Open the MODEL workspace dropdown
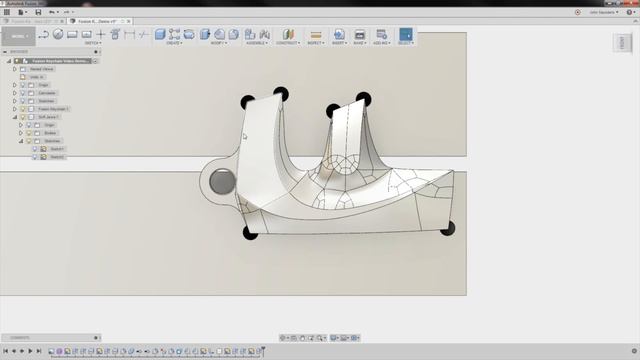The image size is (640, 360). pos(18,36)
